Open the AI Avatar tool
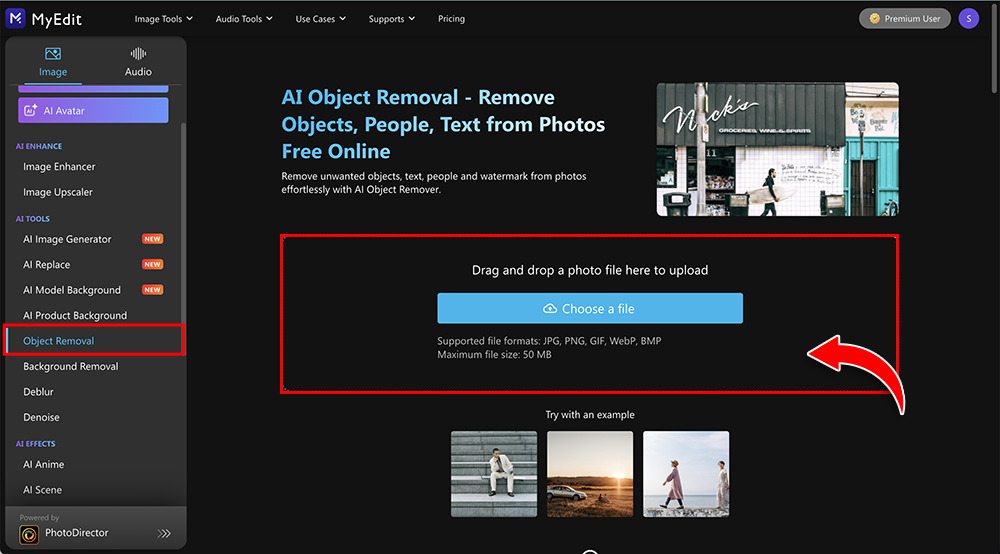This screenshot has width=1000, height=554. [x=93, y=110]
